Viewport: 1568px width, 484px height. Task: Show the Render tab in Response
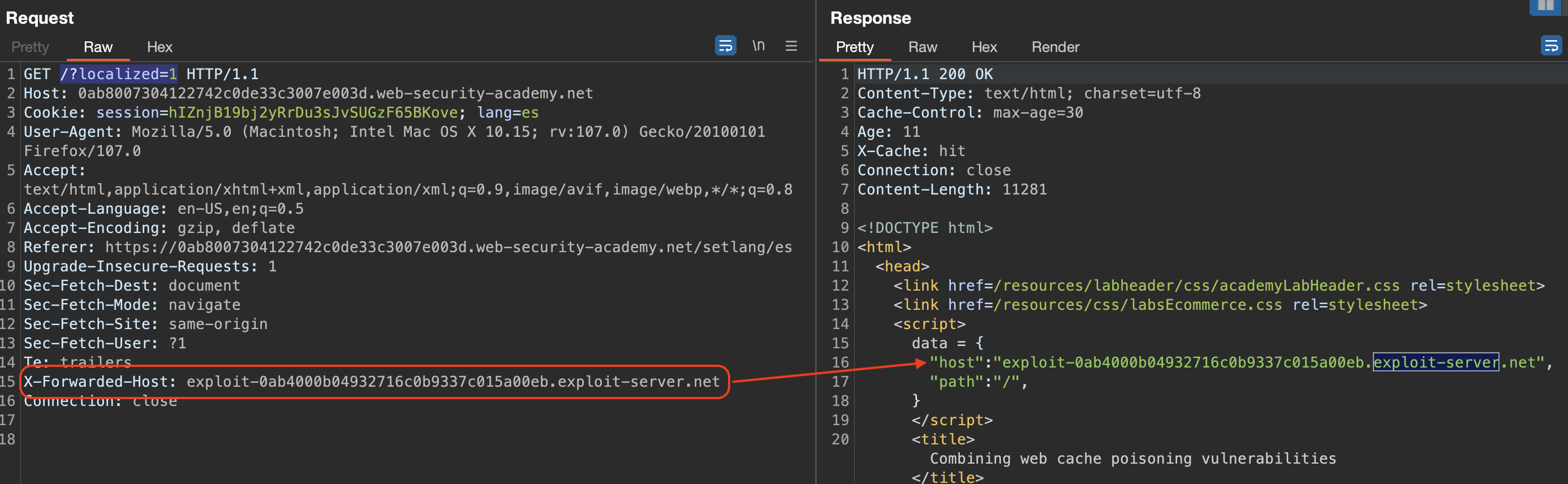point(1055,47)
